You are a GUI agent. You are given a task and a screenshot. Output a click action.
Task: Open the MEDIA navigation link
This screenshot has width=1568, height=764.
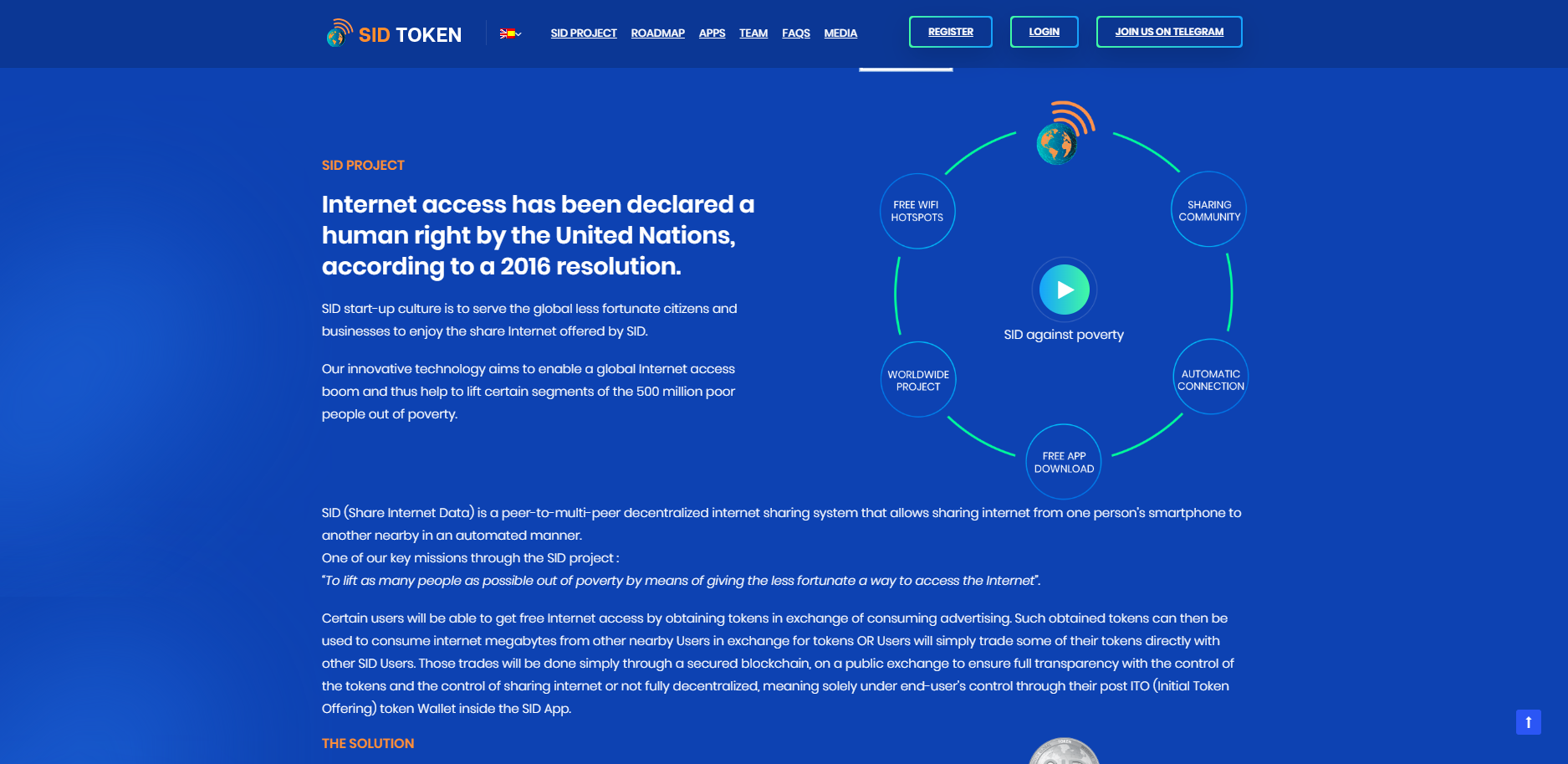pyautogui.click(x=840, y=33)
